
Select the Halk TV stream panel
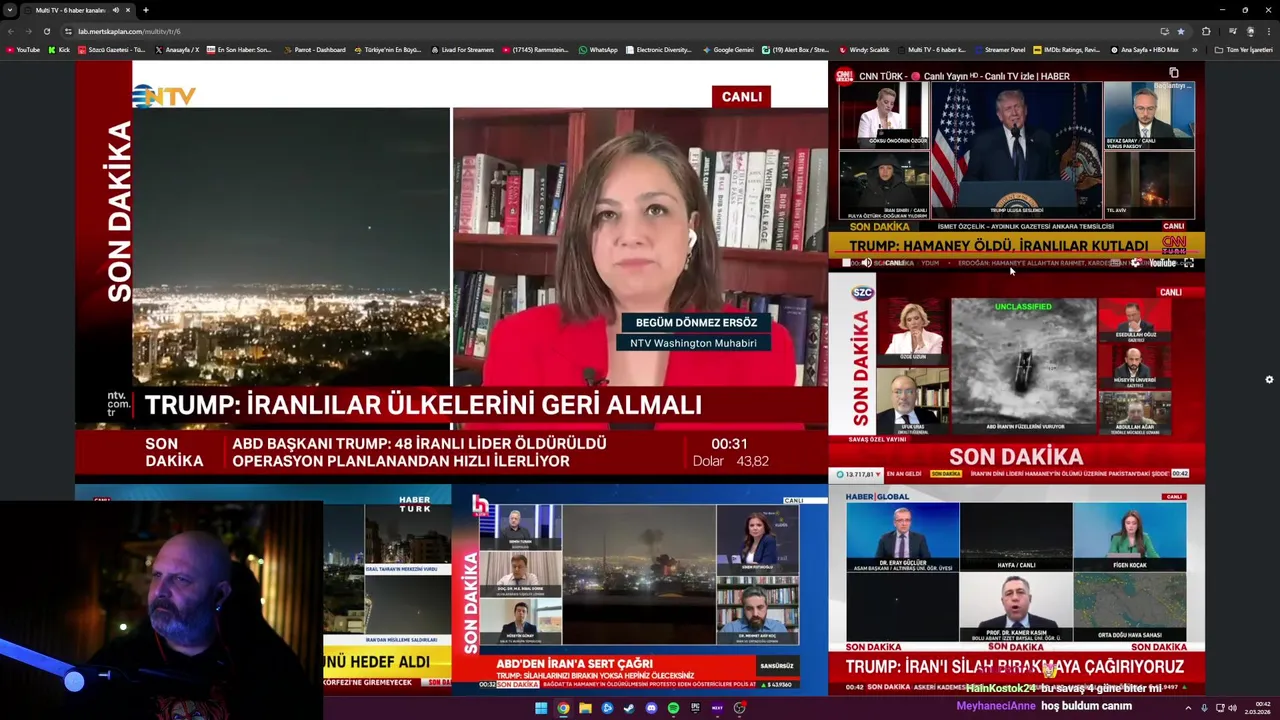tap(639, 590)
